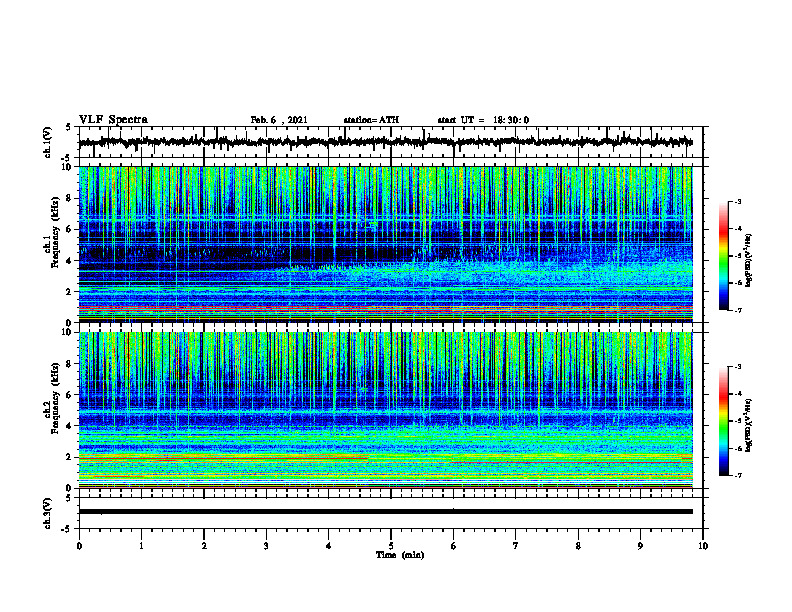Click the "5" tick on ch.1(V) axis
The height and width of the screenshot is (612, 792).
(69, 128)
